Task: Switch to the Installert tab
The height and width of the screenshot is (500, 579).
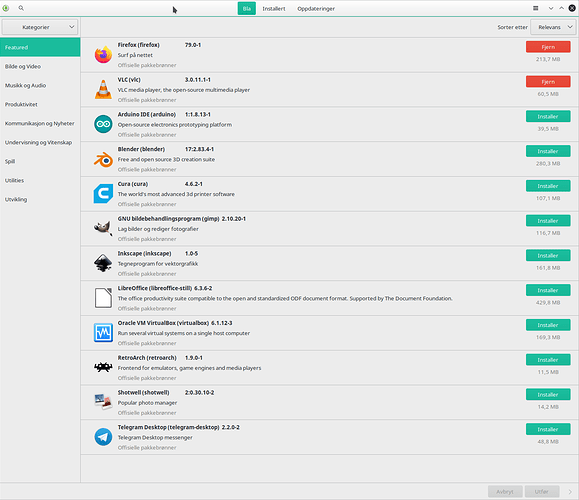Action: point(274,8)
